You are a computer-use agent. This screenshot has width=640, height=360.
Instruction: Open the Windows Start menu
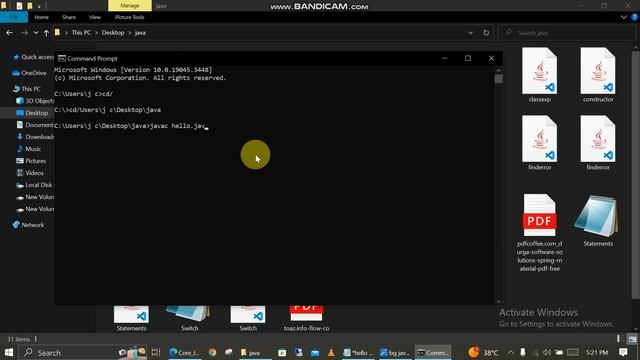pyautogui.click(x=9, y=352)
